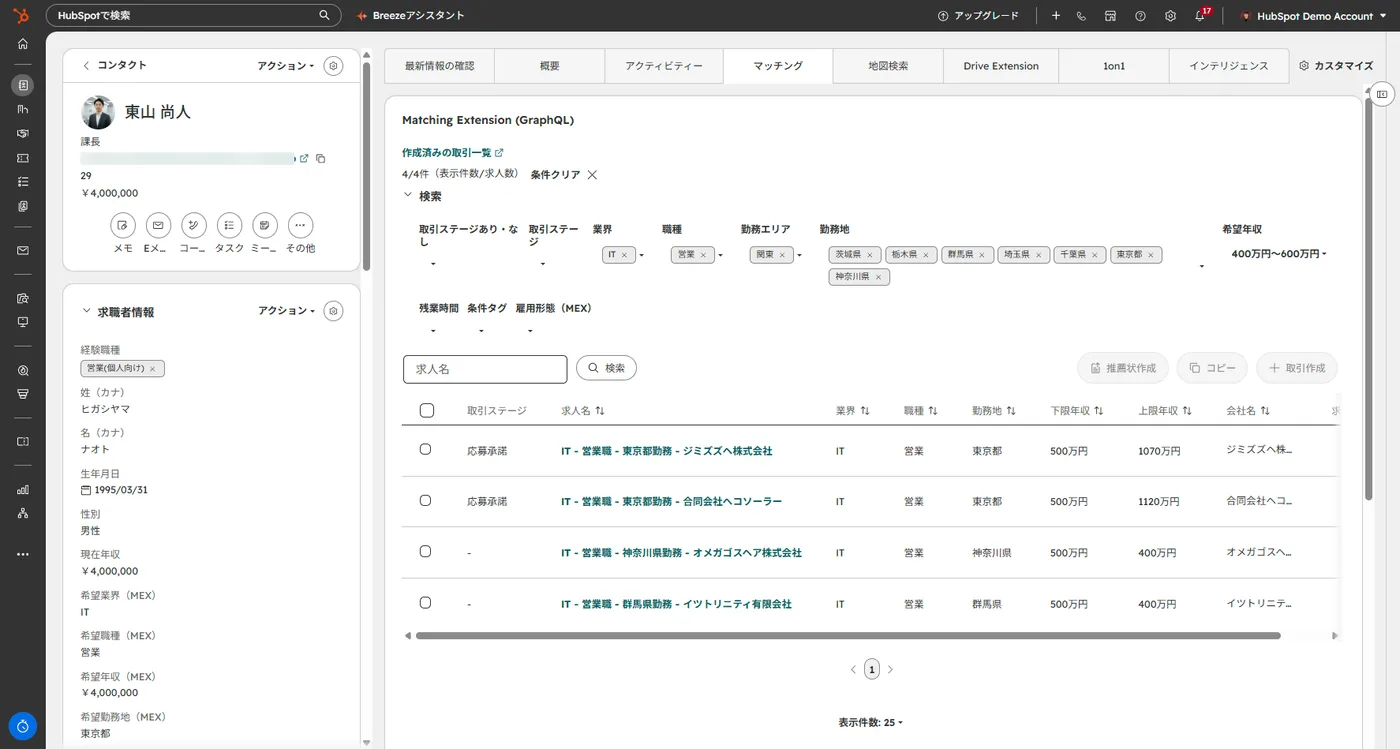Open the 表示件数: 25 dropdown
Image resolution: width=1400 pixels, height=749 pixels.
pos(871,722)
